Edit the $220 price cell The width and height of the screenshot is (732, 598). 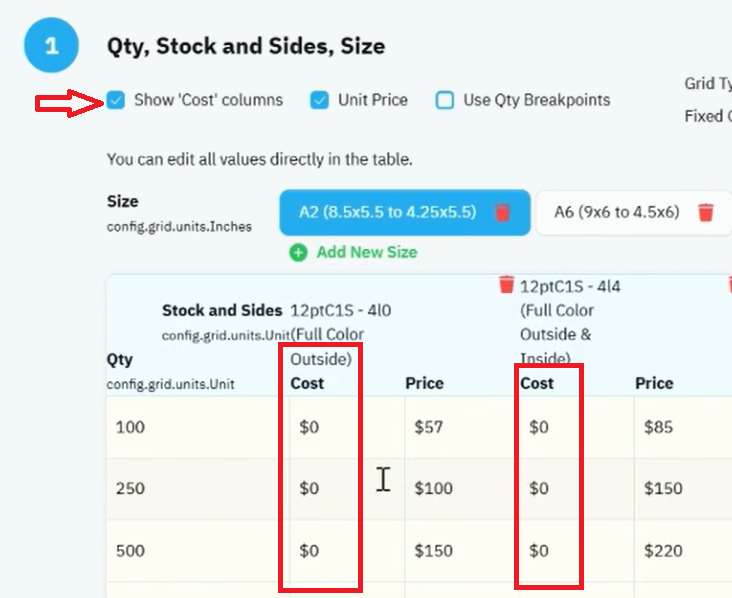[x=683, y=551]
